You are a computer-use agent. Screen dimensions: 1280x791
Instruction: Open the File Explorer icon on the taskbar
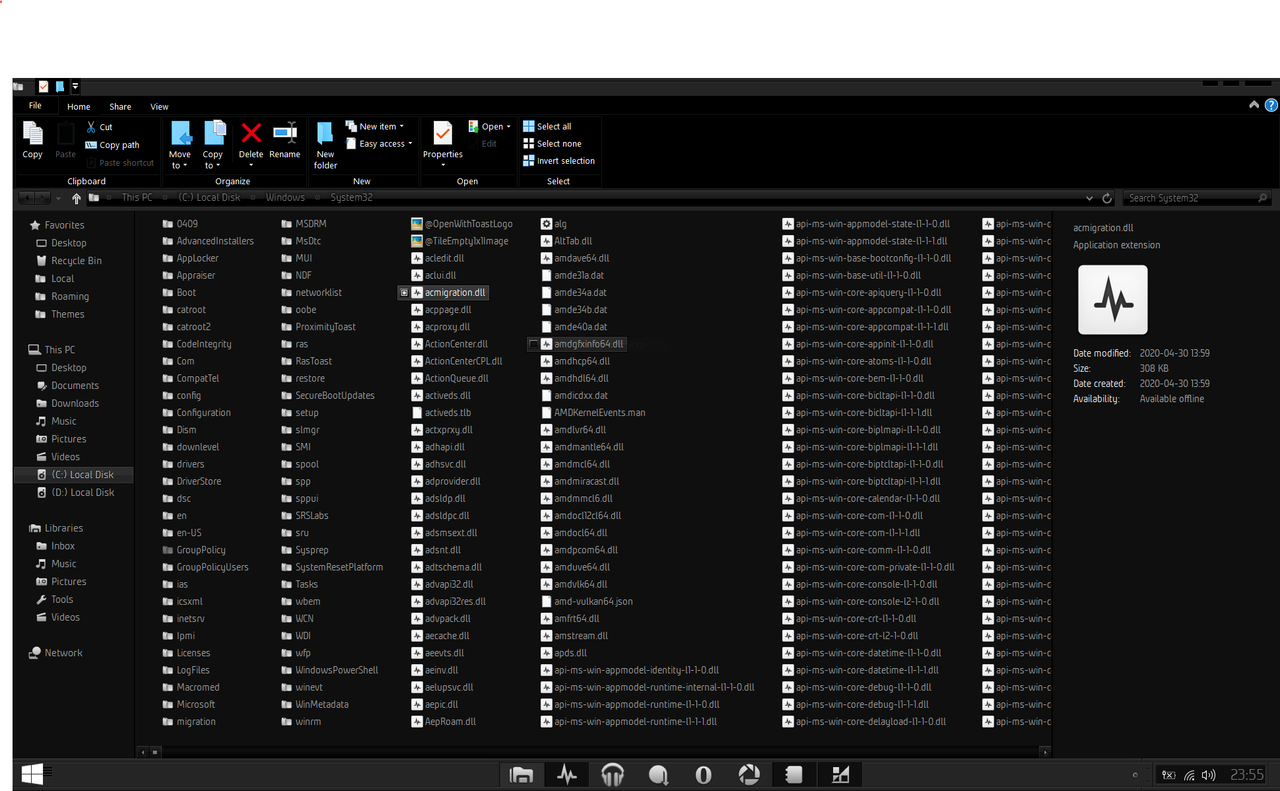pos(521,774)
